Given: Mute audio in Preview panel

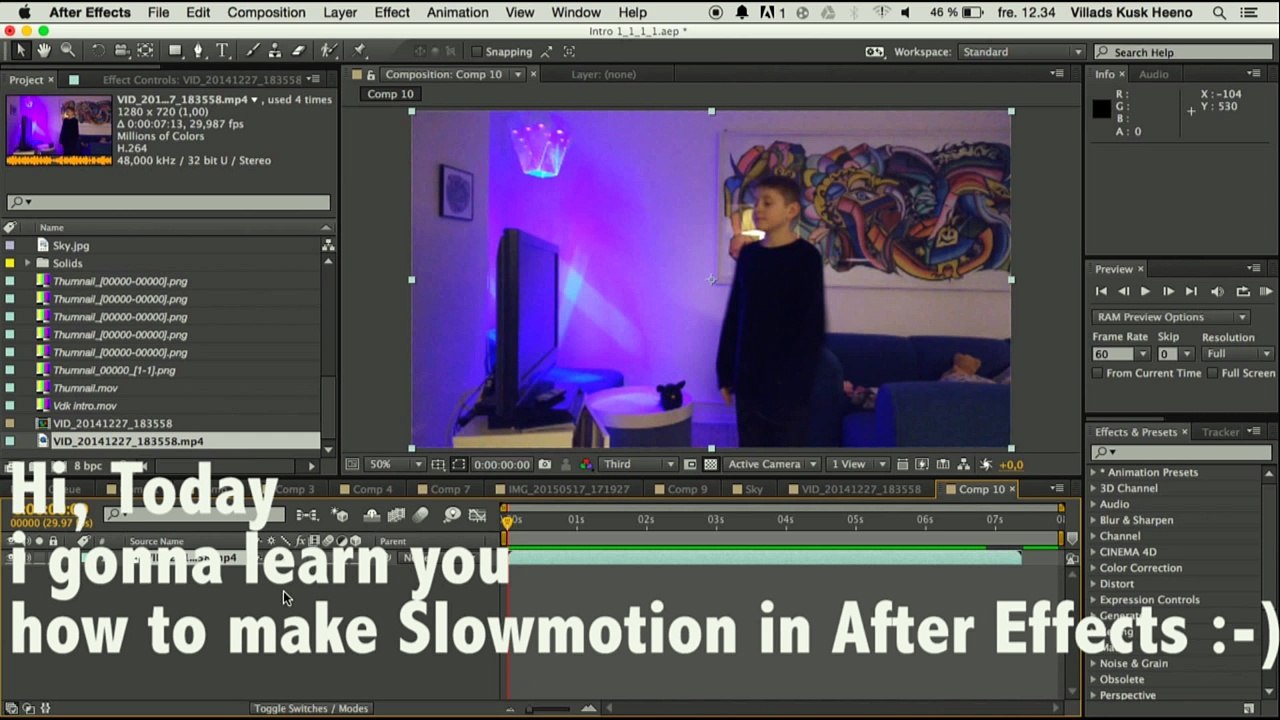Looking at the screenshot, I should click(x=1217, y=291).
